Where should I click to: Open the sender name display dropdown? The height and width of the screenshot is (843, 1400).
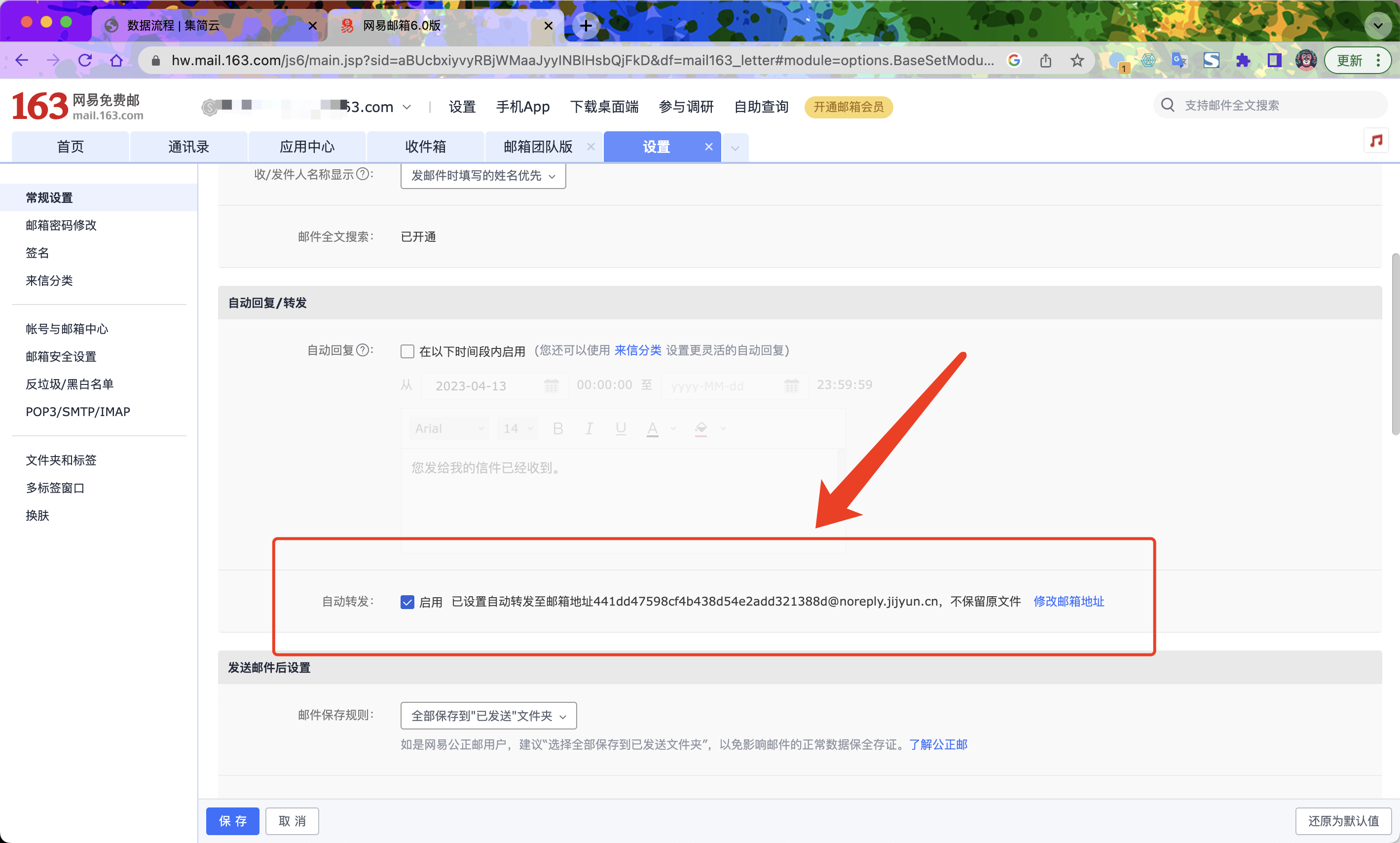point(482,176)
